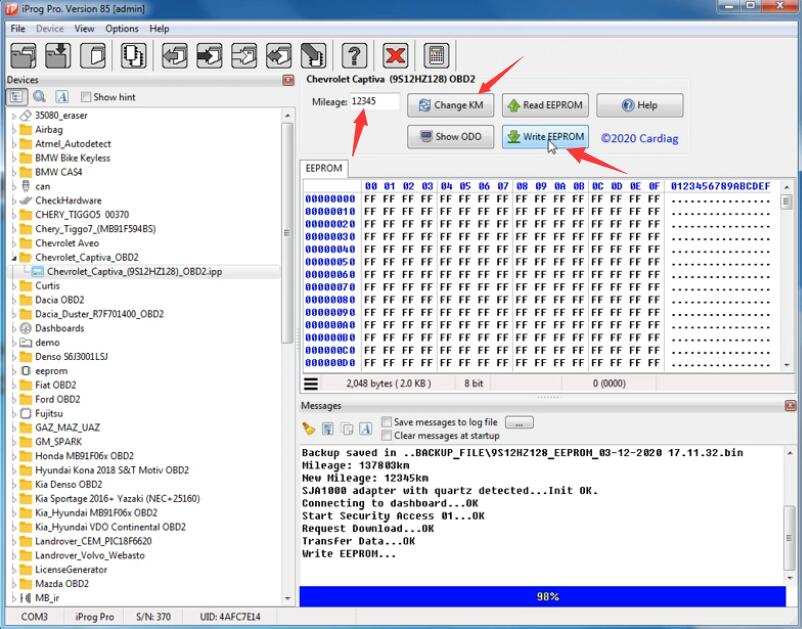Click the open folder toolbar icon
The height and width of the screenshot is (629, 802).
coord(24,55)
